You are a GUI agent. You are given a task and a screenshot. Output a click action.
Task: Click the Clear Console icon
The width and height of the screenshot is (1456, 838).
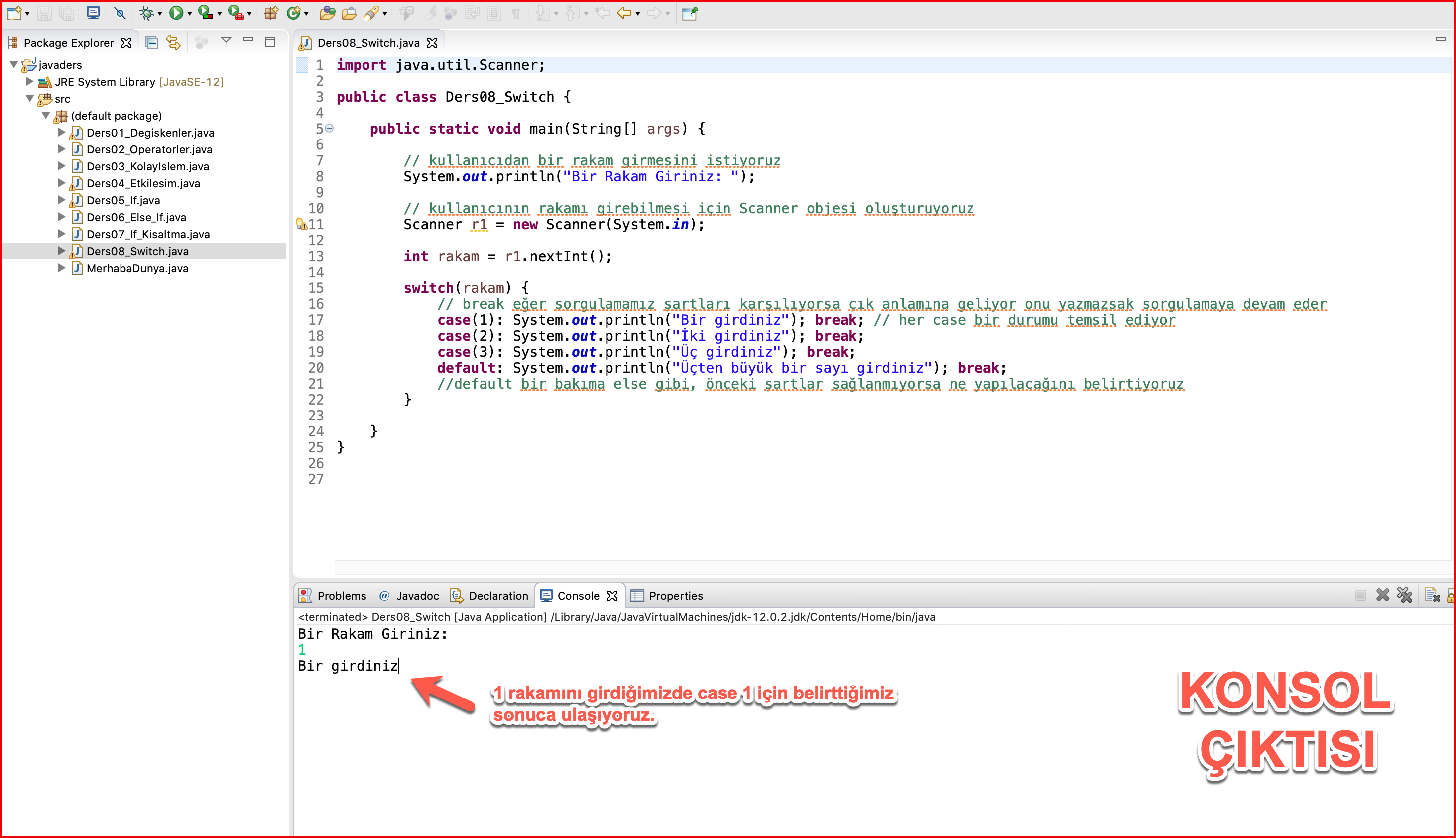click(1433, 595)
